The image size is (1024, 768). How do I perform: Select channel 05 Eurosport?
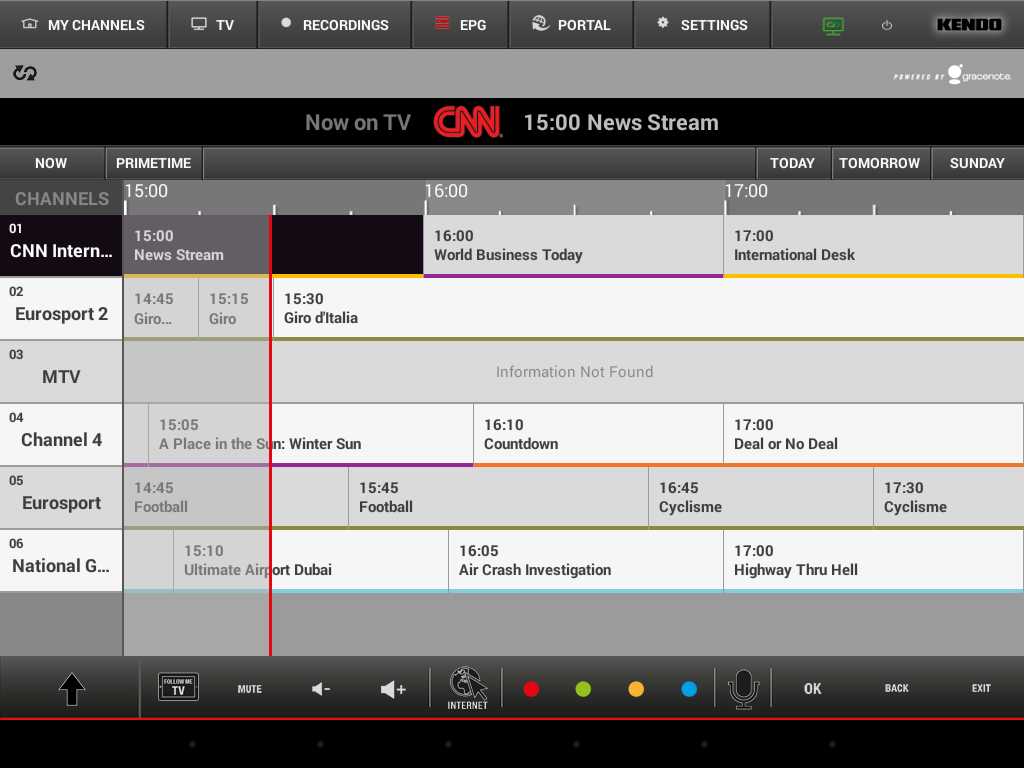coord(61,497)
